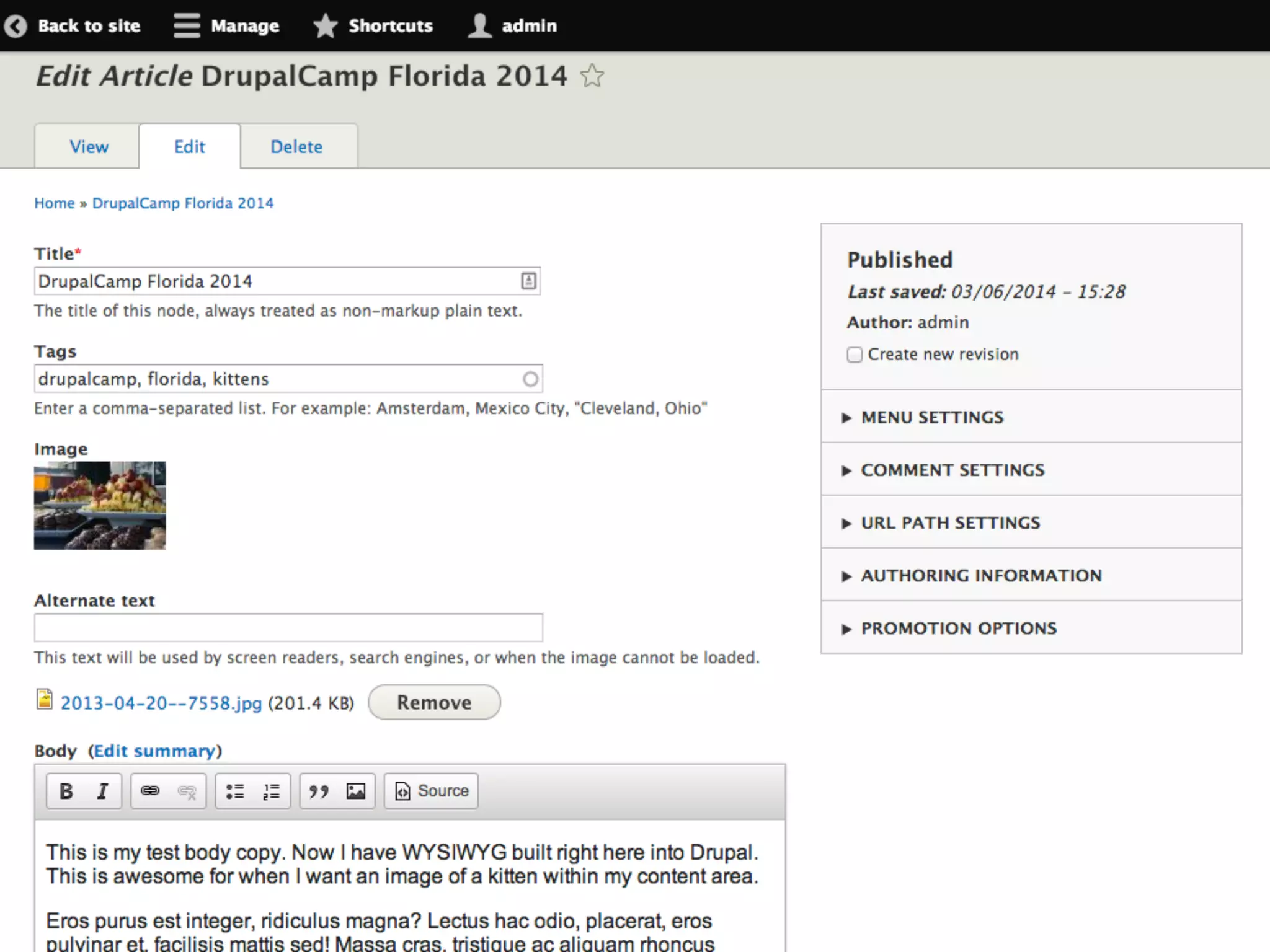Expand Menu Settings section

coord(932,417)
